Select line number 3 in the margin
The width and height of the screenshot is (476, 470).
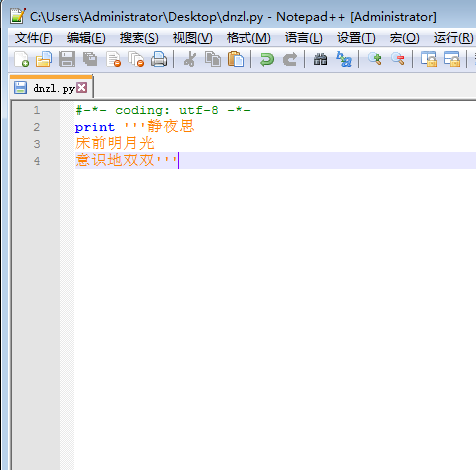[x=37, y=144]
